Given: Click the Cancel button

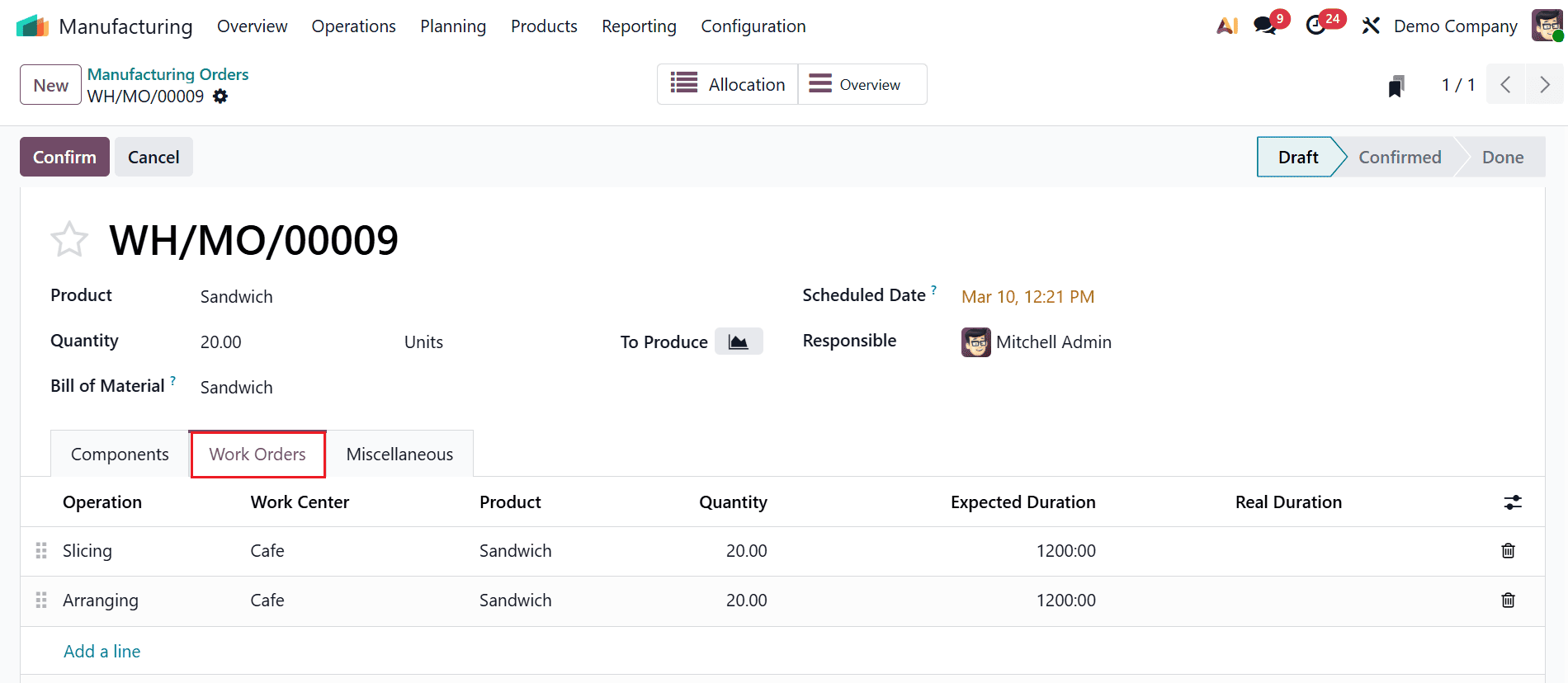Looking at the screenshot, I should [x=153, y=157].
